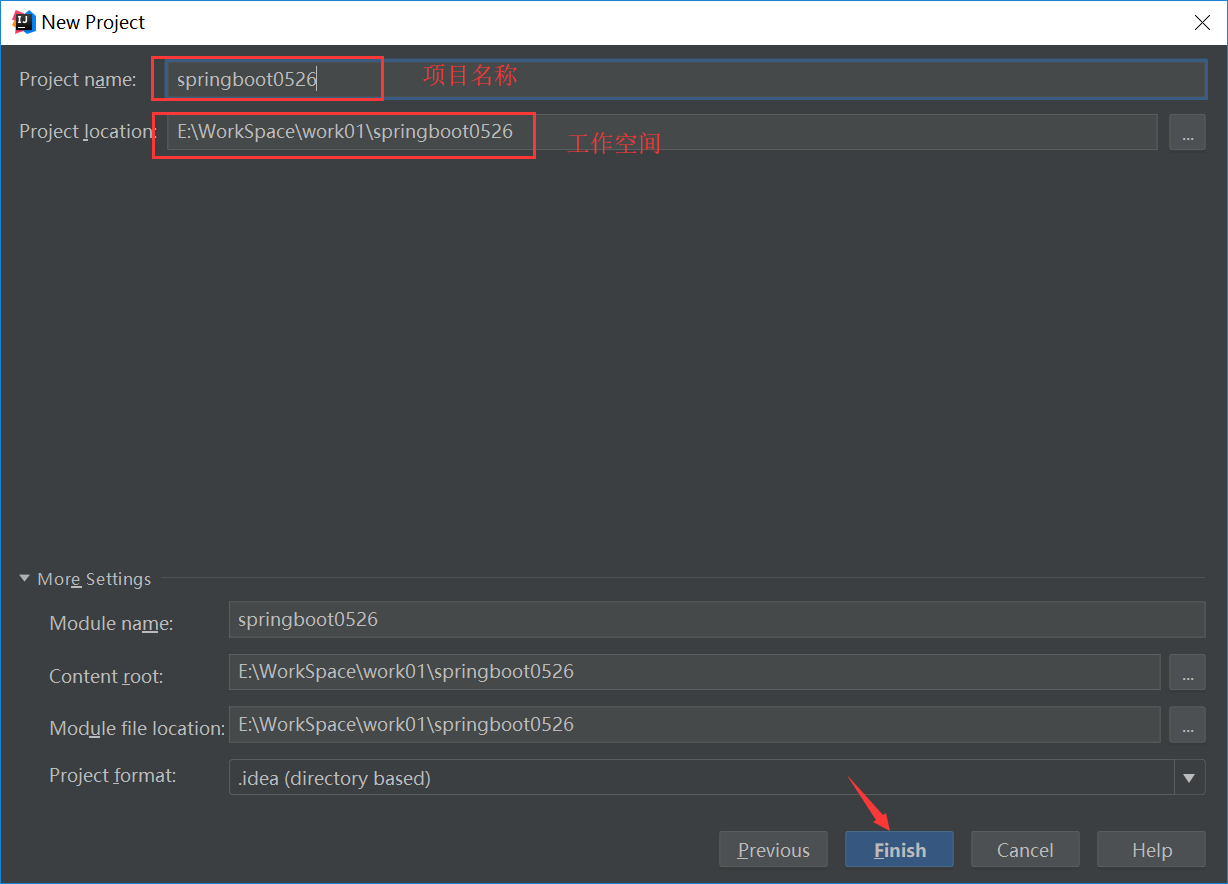Viewport: 1228px width, 884px height.
Task: Close the New Project window
Action: (x=1203, y=22)
